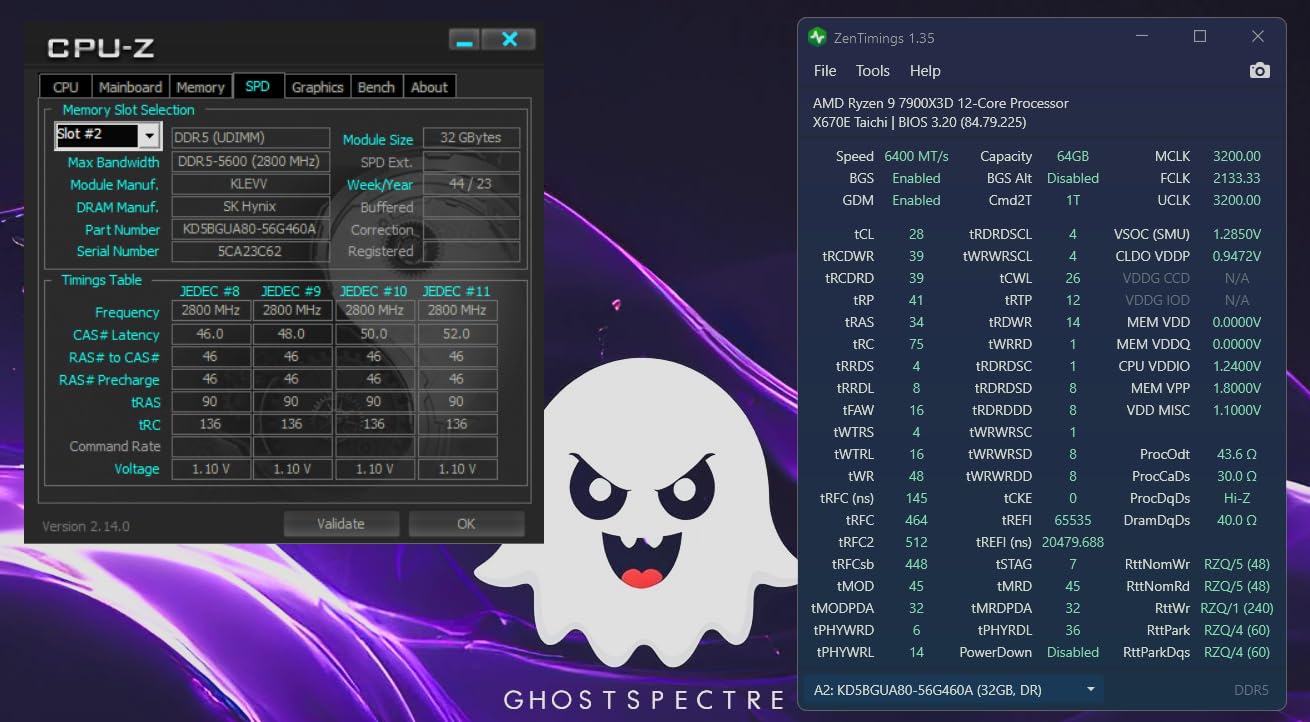Click the Part Number field KD5BGUA80-56G460A
This screenshot has width=1310, height=722.
250,229
